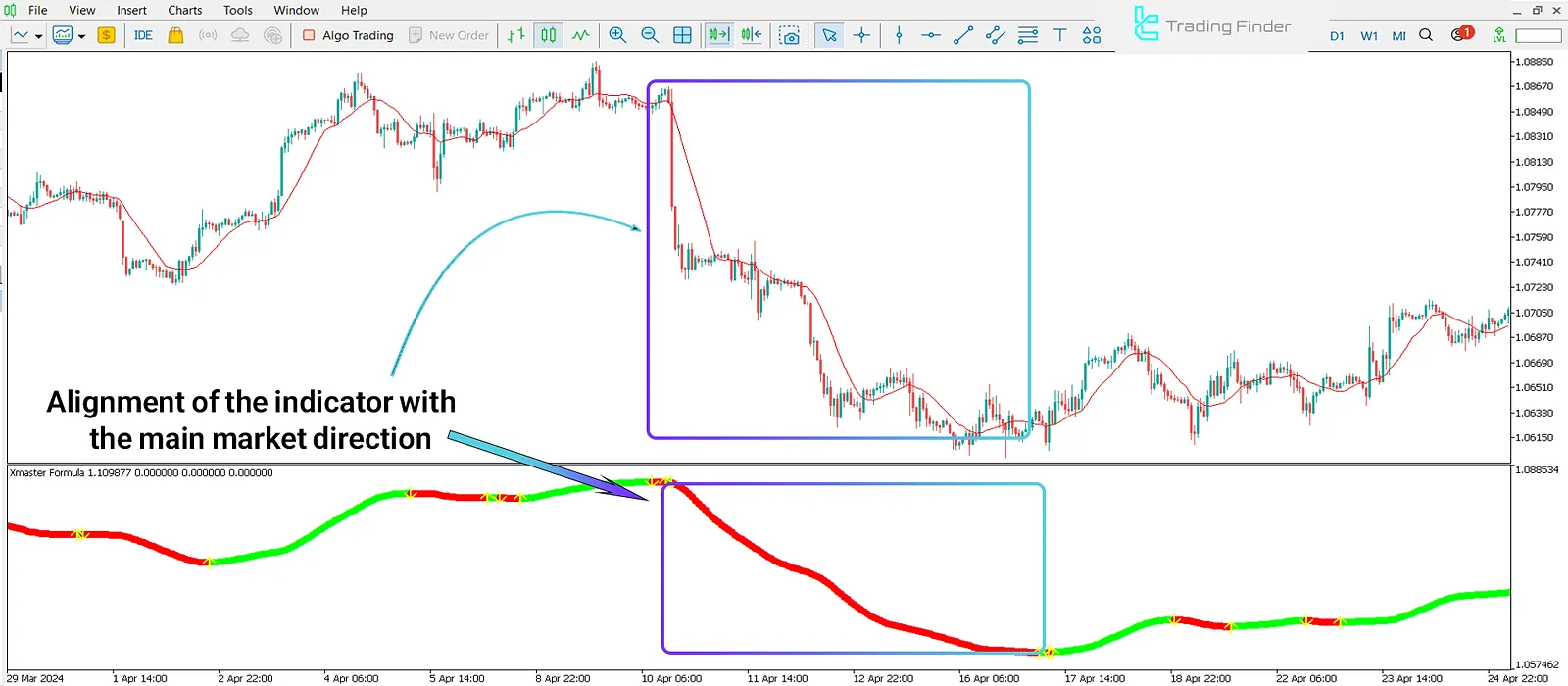Image resolution: width=1568 pixels, height=686 pixels.
Task: Switch to the D1 timeframe
Action: click(x=1337, y=36)
